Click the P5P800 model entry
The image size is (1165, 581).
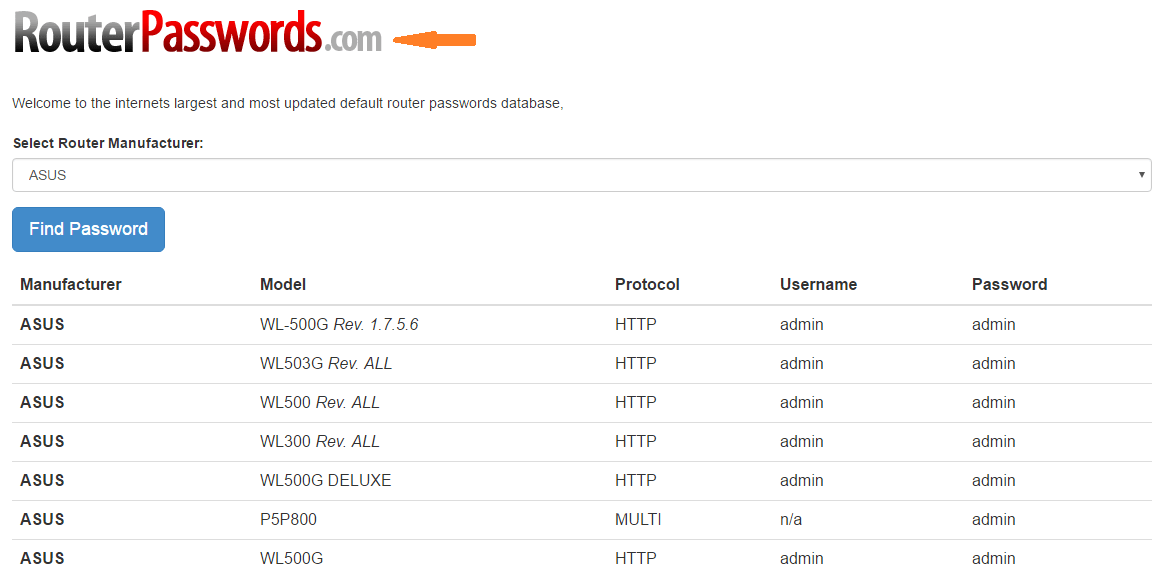[x=288, y=519]
